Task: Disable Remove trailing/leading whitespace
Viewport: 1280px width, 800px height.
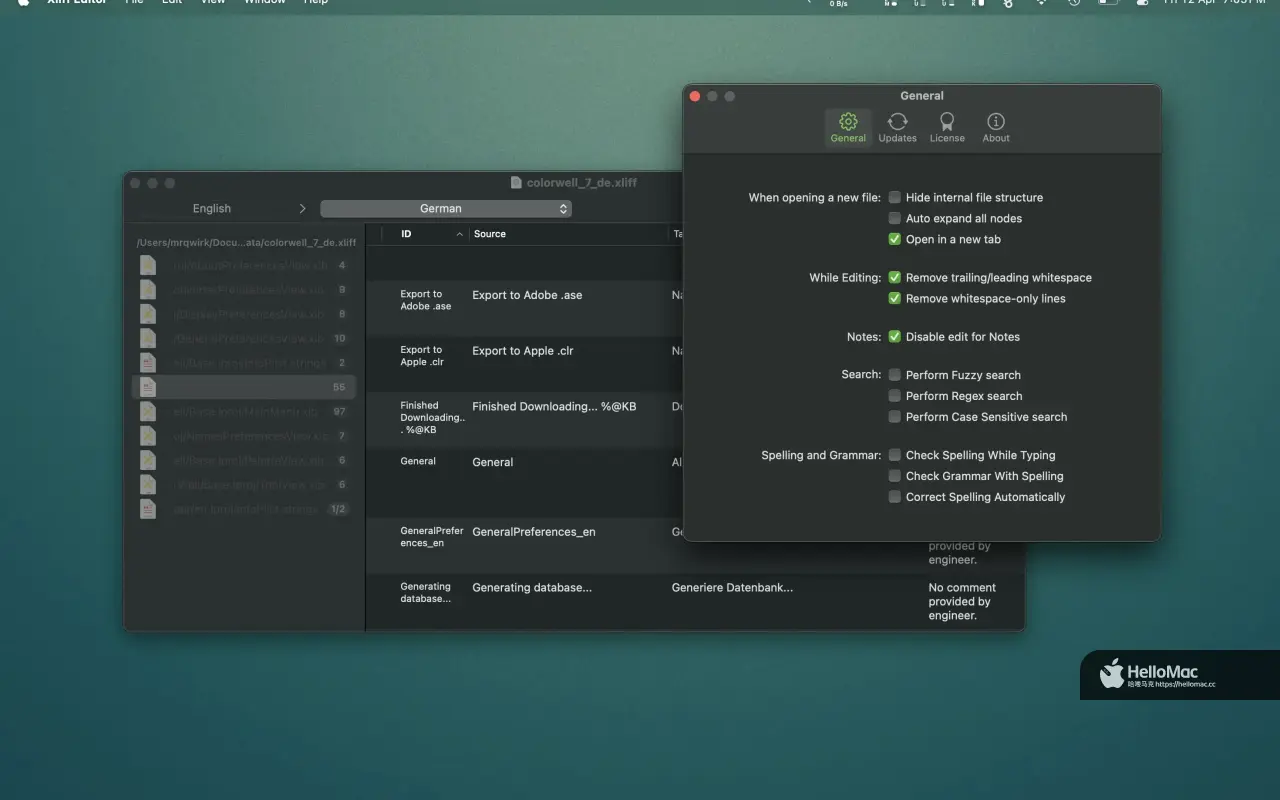Action: [x=895, y=278]
